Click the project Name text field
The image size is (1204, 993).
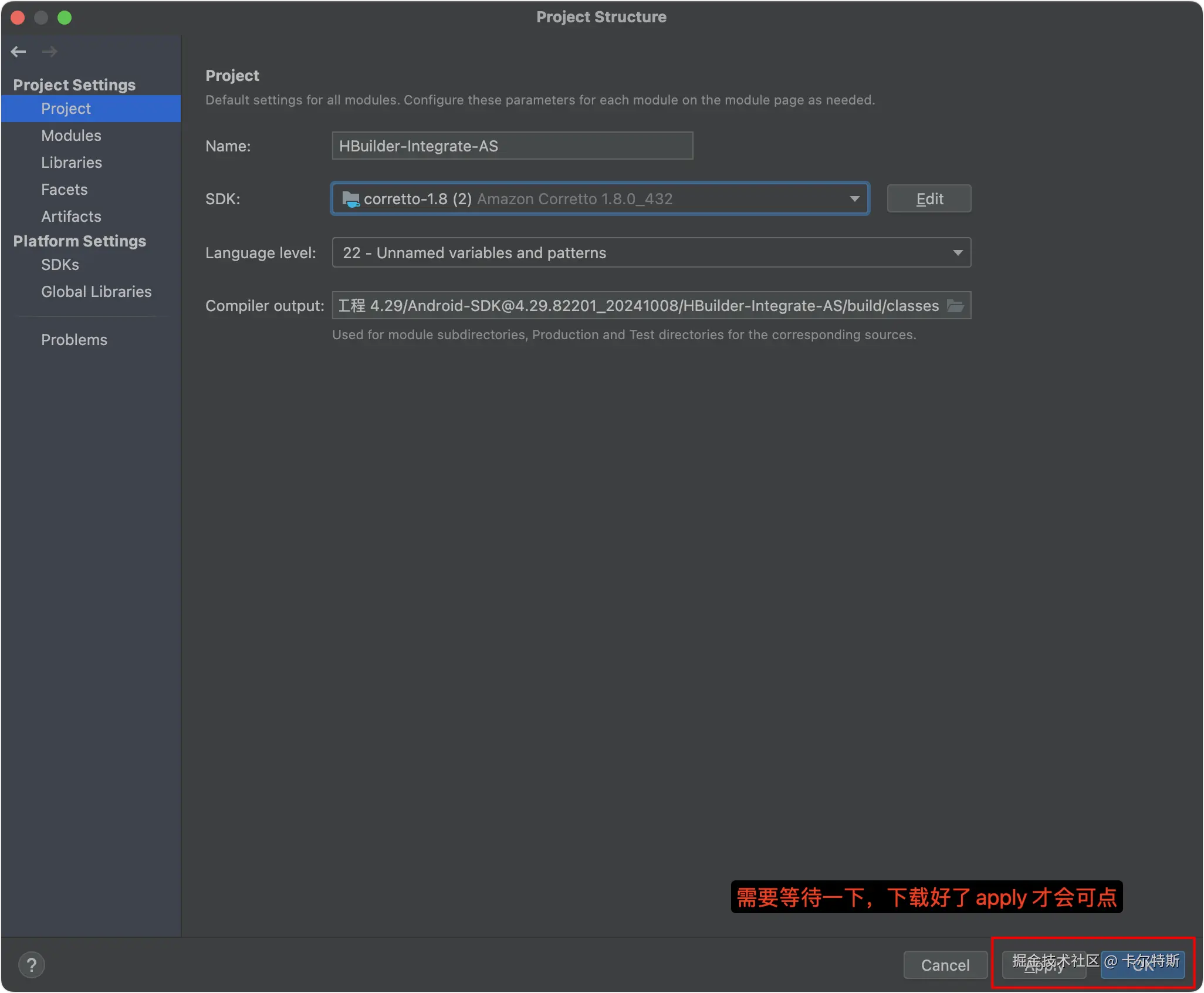(512, 146)
